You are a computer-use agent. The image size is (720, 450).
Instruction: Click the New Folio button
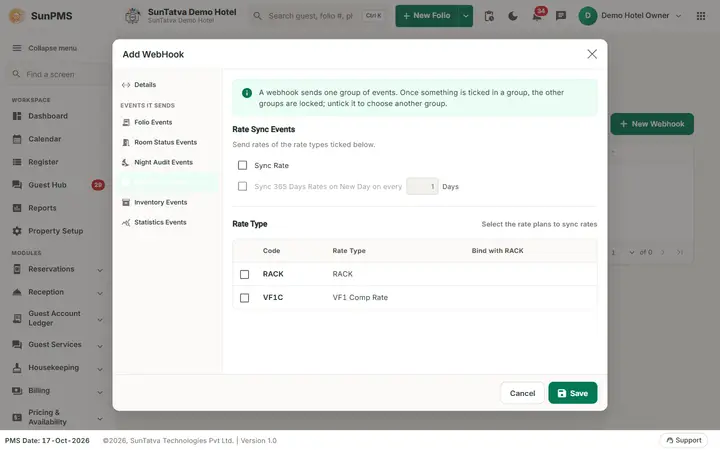(427, 16)
